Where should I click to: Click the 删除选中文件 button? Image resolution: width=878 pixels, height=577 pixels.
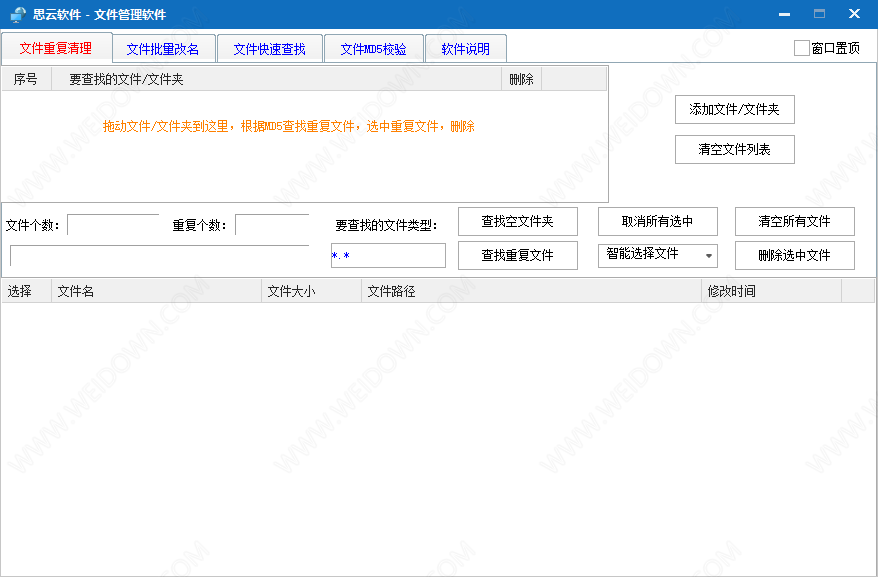(x=795, y=255)
